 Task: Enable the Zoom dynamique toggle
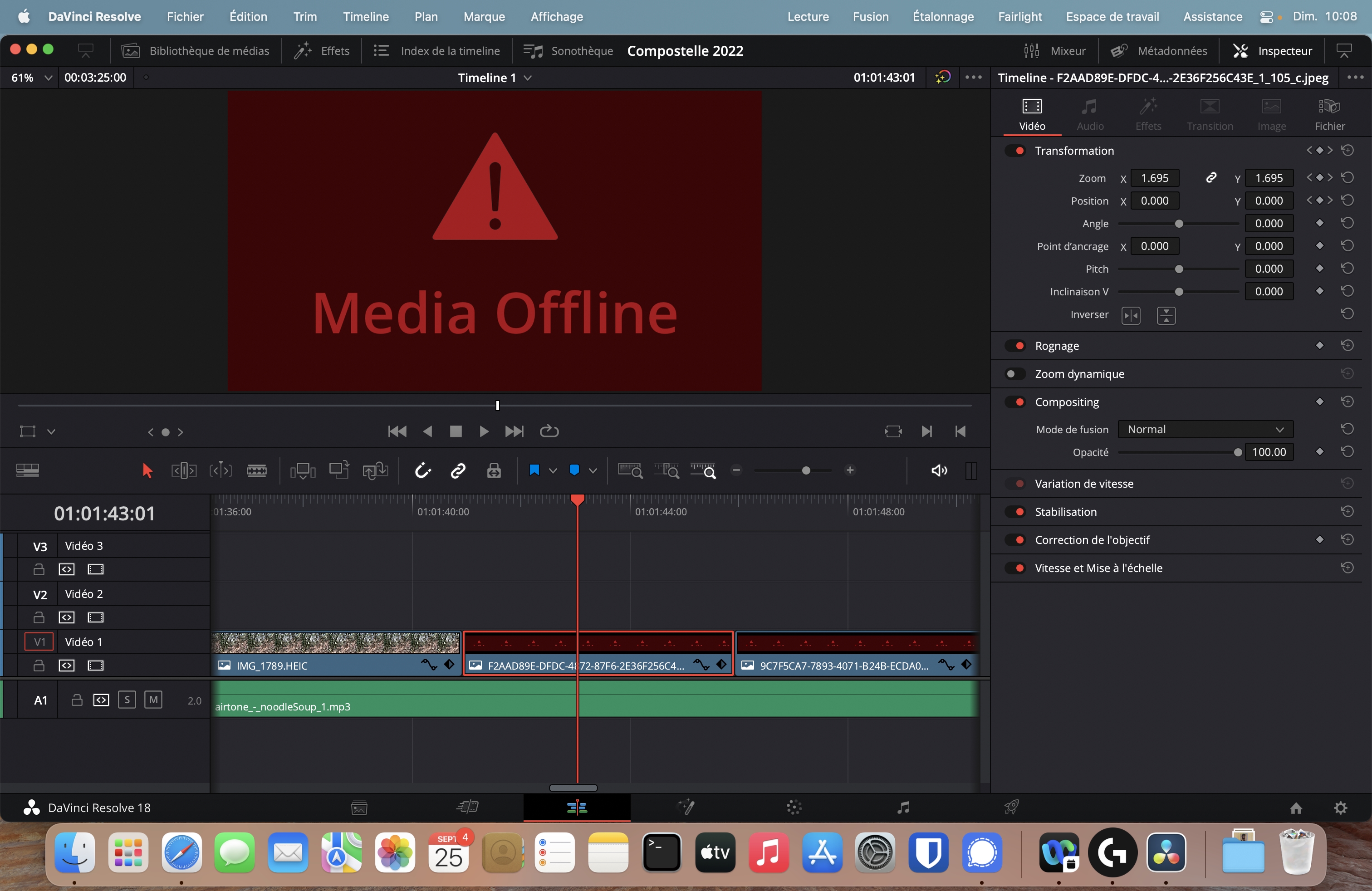point(1015,374)
